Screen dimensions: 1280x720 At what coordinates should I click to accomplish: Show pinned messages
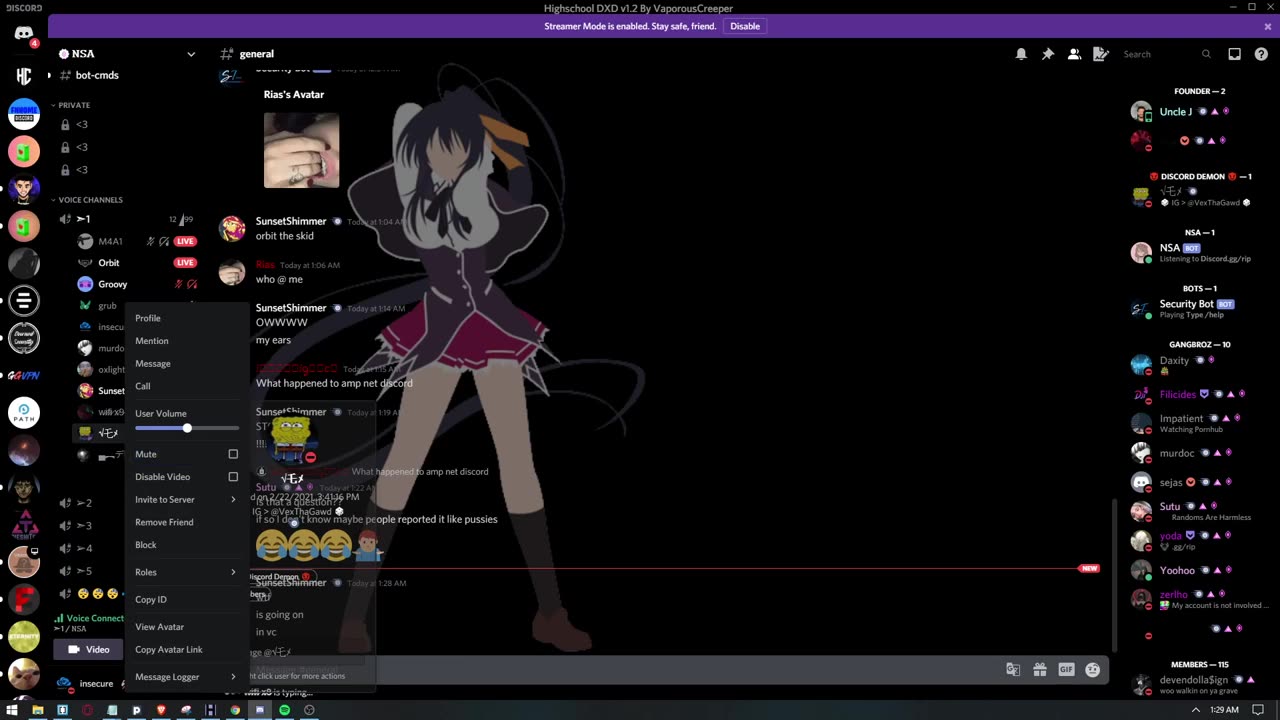1048,54
